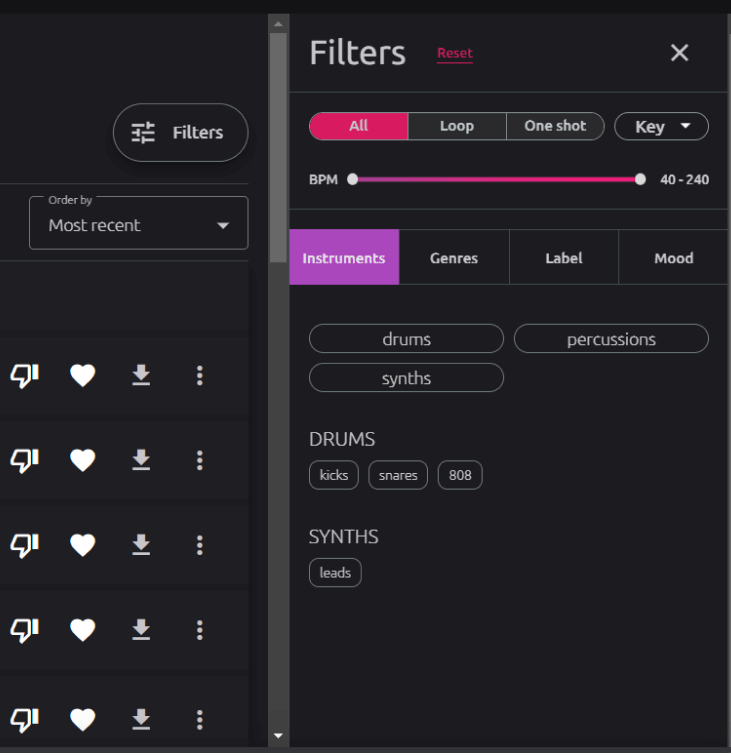
Task: Click the vertical scrollbar thumb
Action: [278, 147]
